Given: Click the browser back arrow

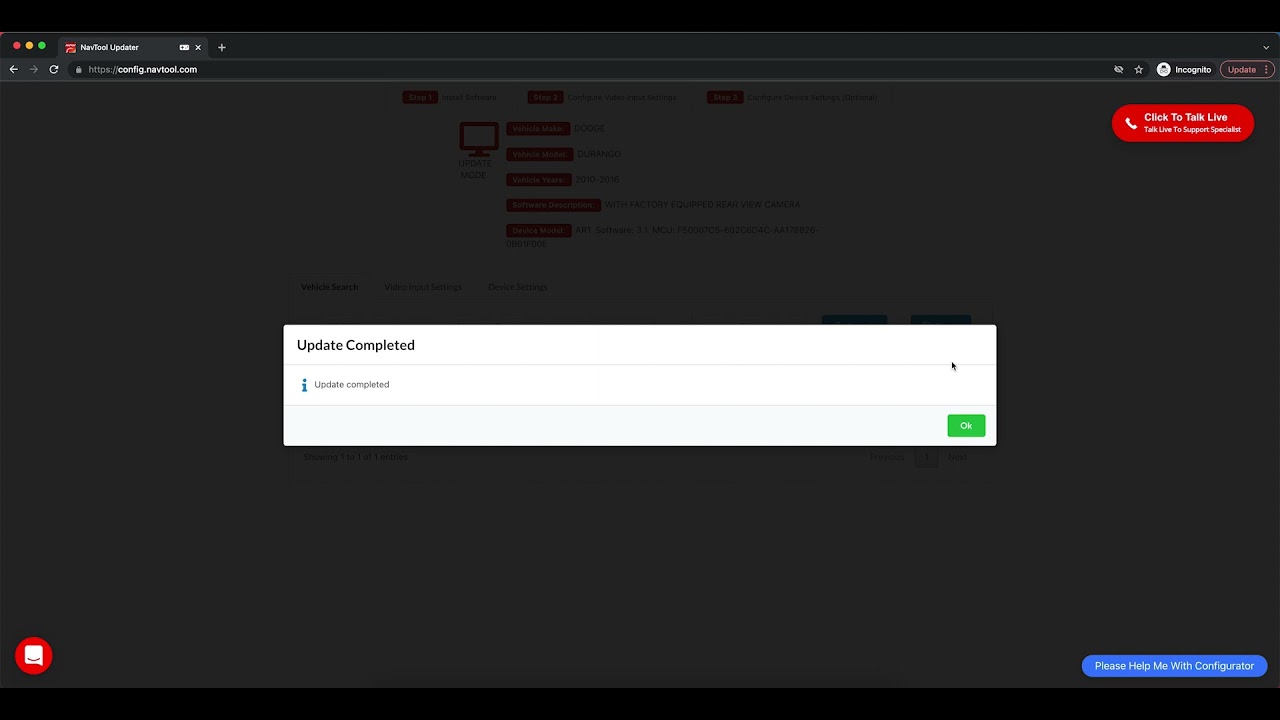Looking at the screenshot, I should coord(14,70).
